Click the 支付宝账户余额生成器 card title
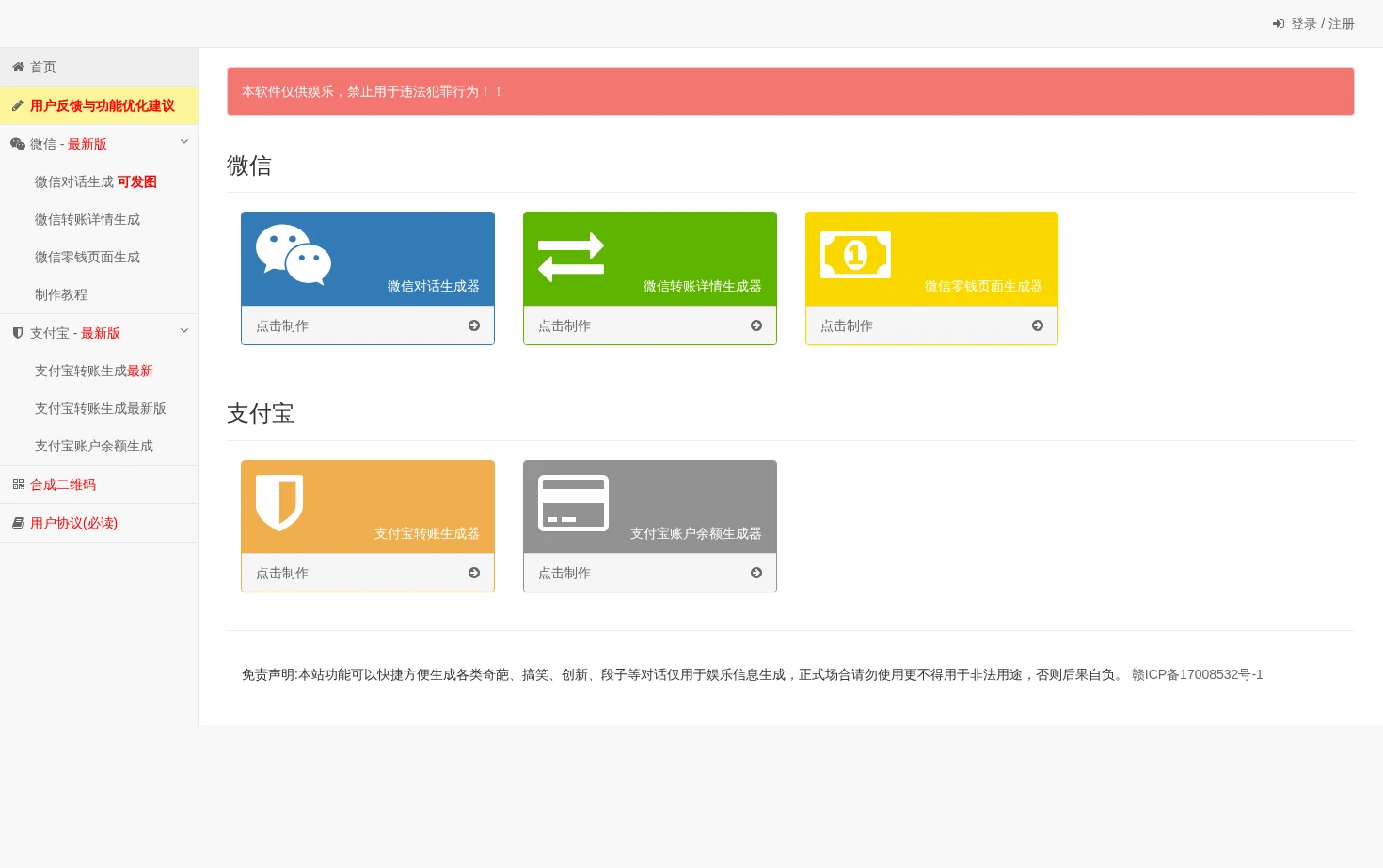Viewport: 1383px width, 868px height. [696, 533]
